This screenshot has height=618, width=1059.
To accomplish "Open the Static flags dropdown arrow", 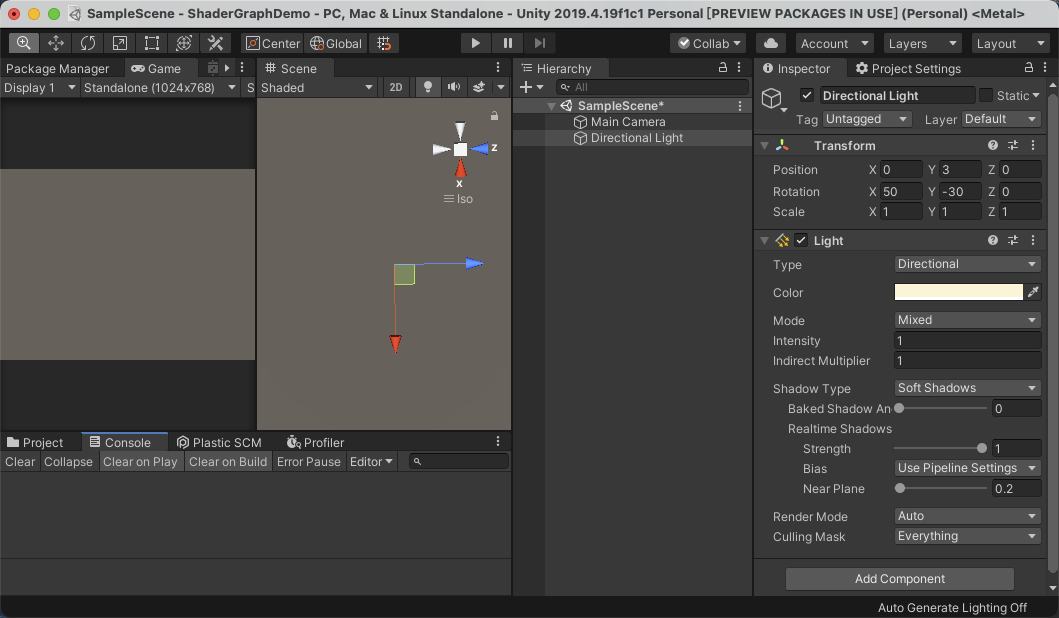I will 1037,96.
